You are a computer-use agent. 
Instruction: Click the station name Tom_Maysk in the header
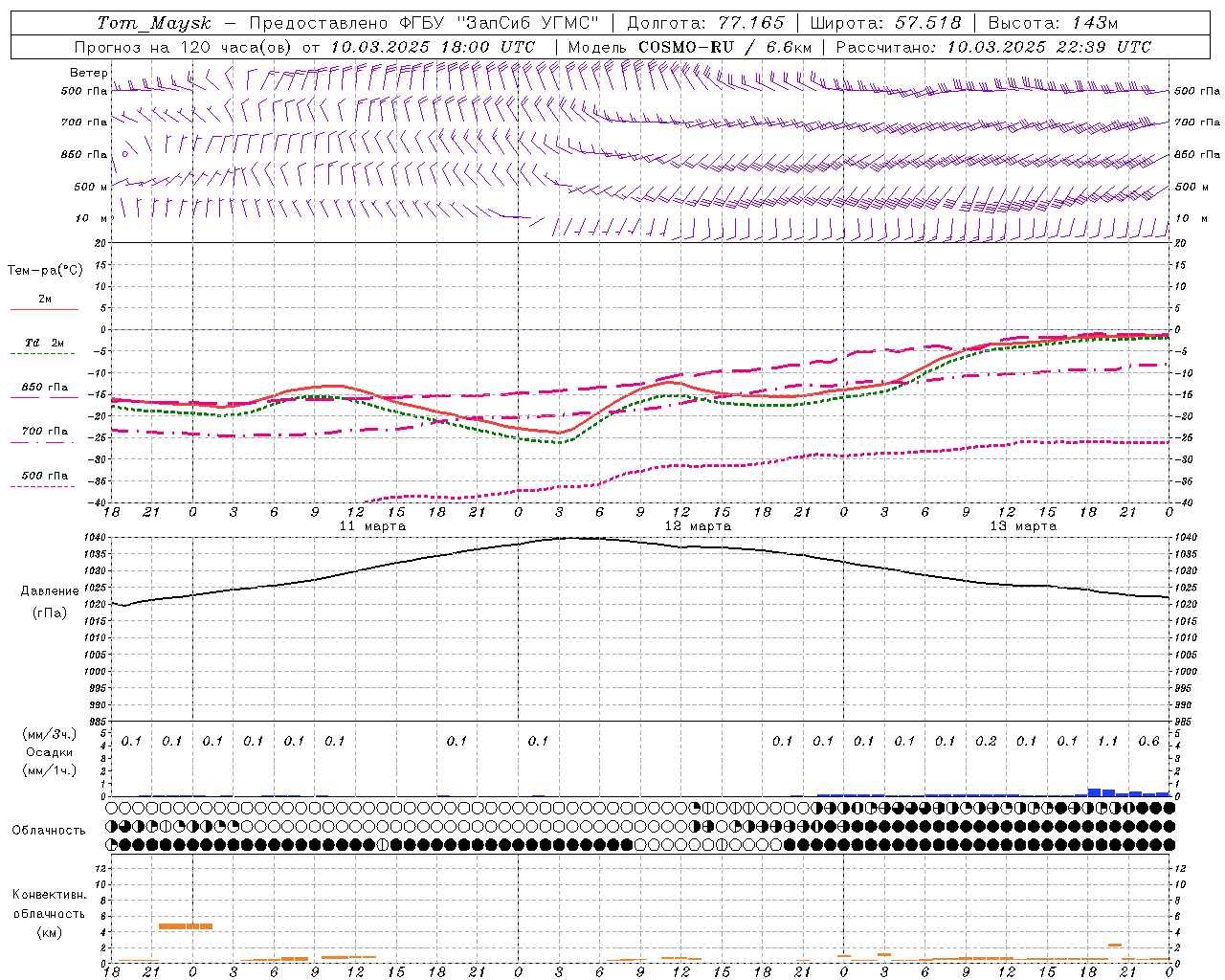click(x=154, y=23)
